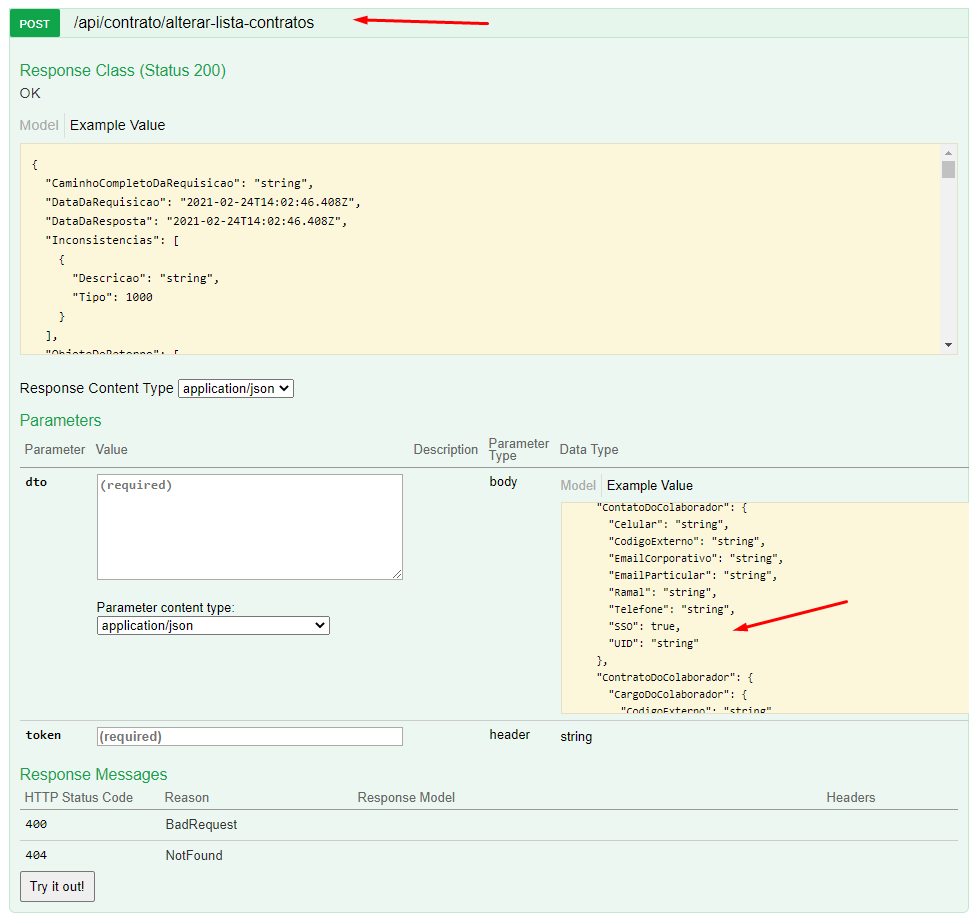The image size is (970, 918).
Task: Click the response example JSON block
Action: (480, 248)
